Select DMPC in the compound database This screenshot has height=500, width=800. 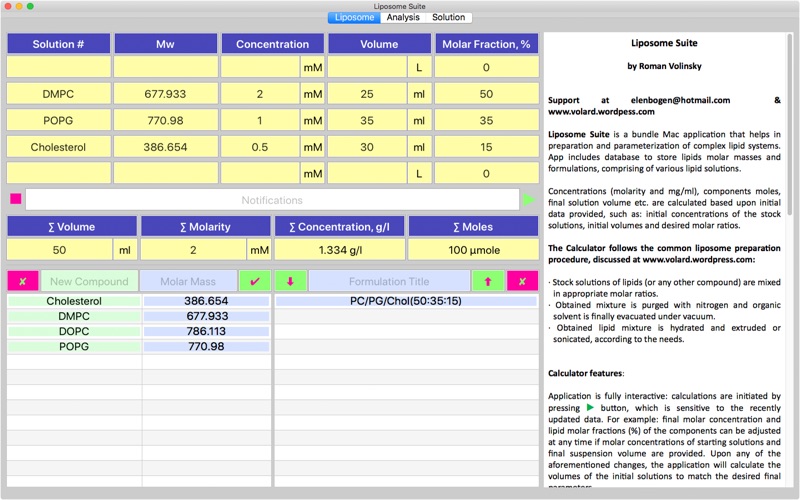(74, 316)
